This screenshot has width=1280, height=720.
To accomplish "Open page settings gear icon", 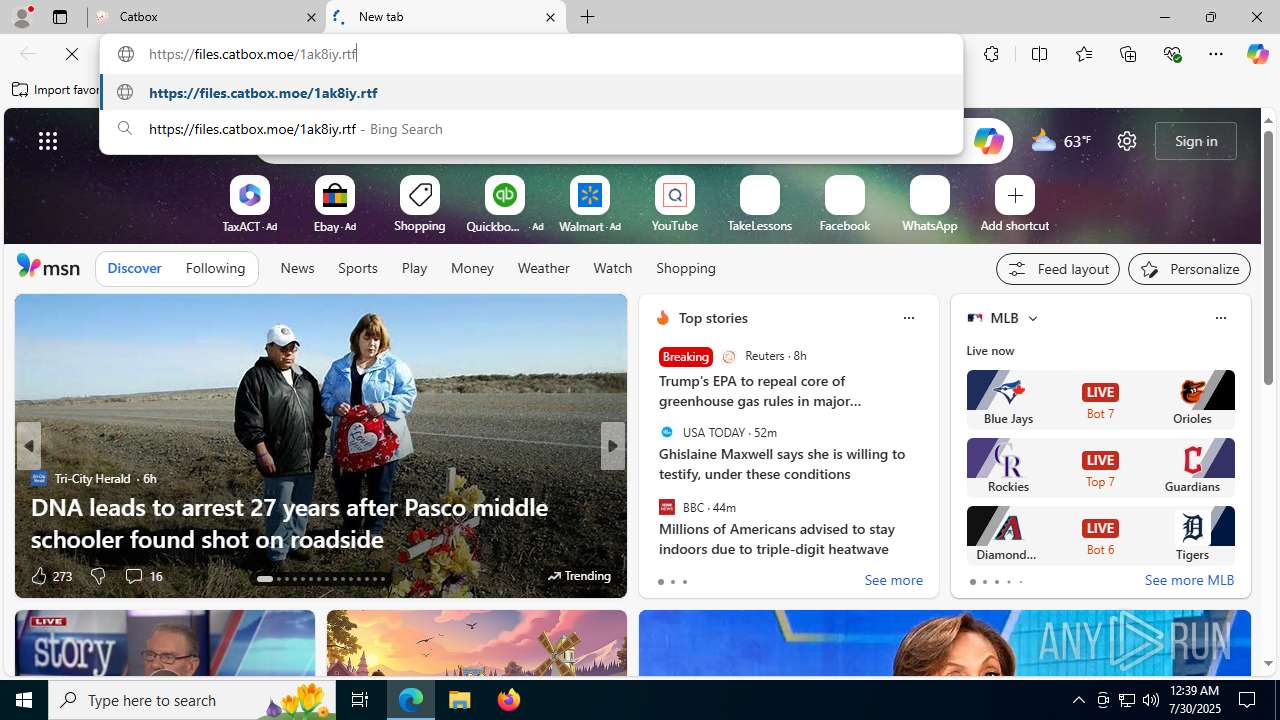I will coord(1126,141).
